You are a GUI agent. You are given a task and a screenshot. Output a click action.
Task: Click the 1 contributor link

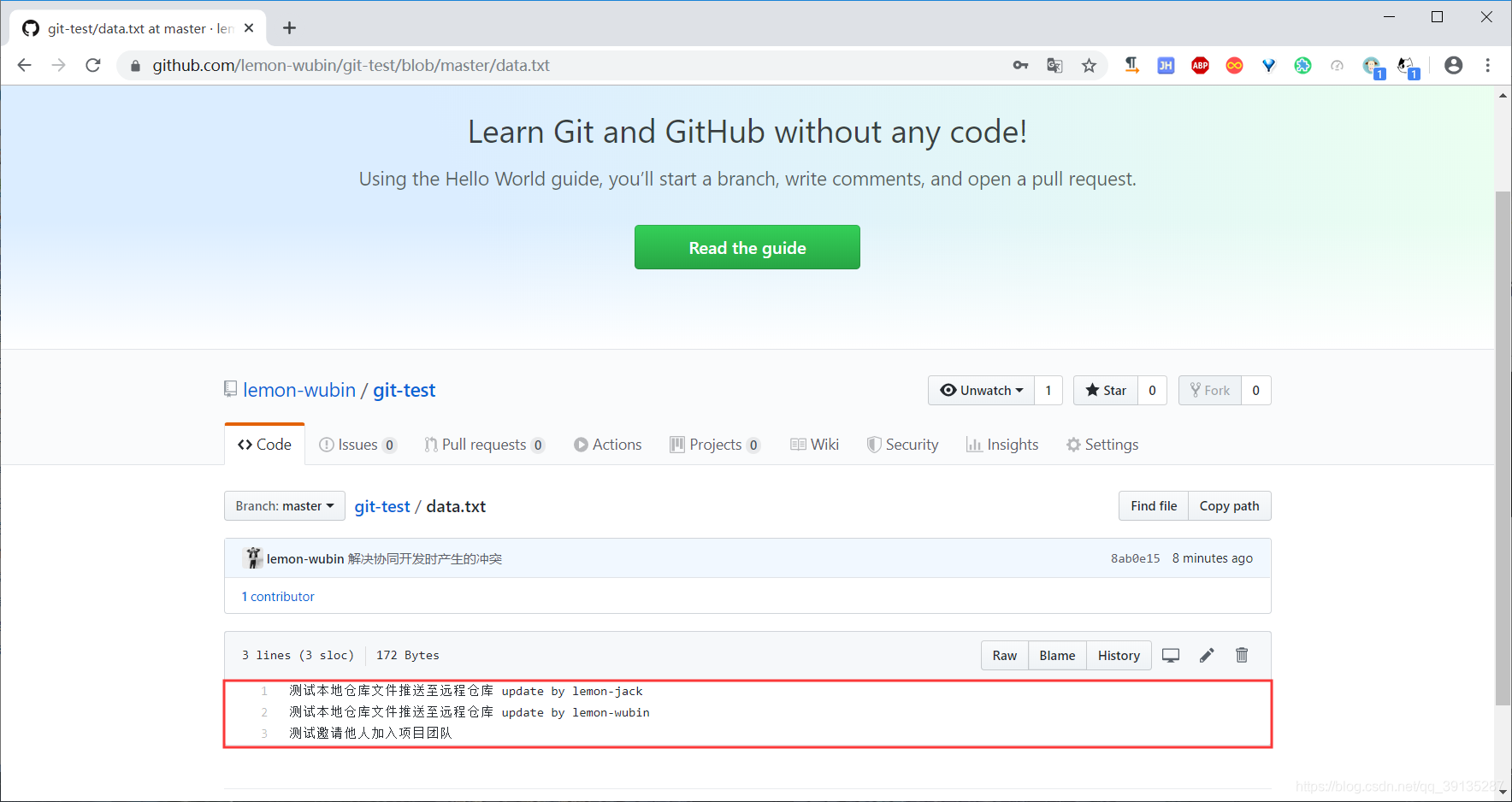(278, 596)
